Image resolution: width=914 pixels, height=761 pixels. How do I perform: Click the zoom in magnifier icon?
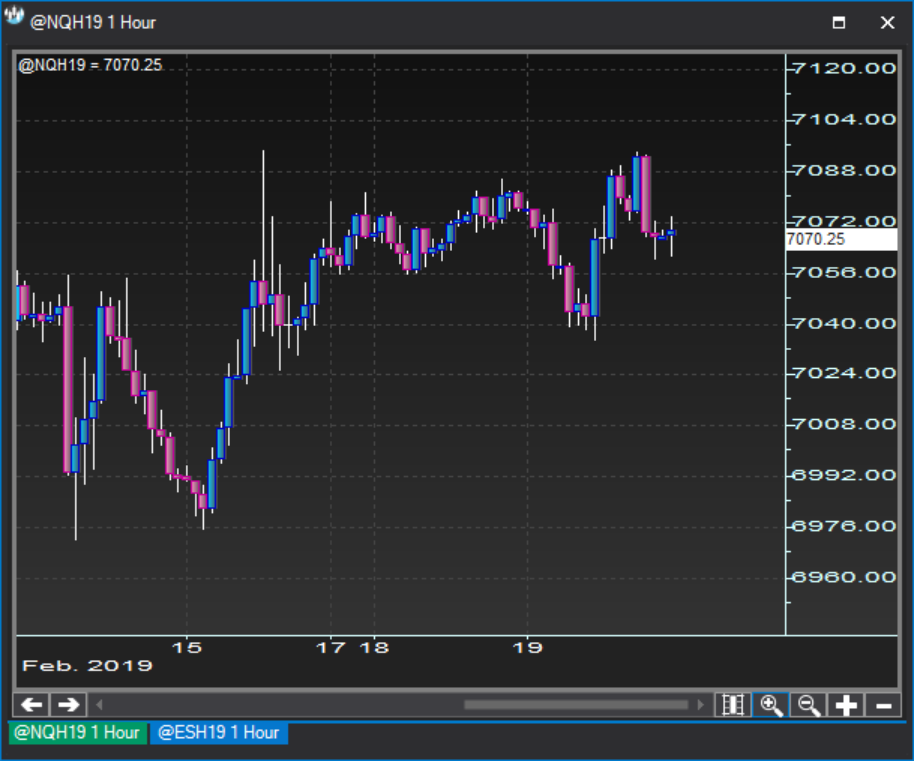click(771, 705)
